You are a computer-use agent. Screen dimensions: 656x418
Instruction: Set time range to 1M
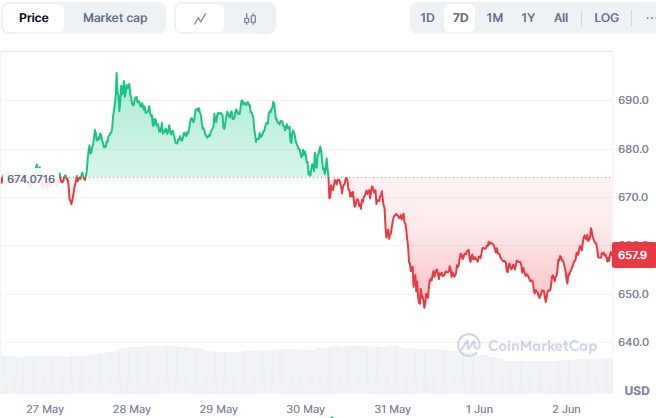[x=494, y=18]
